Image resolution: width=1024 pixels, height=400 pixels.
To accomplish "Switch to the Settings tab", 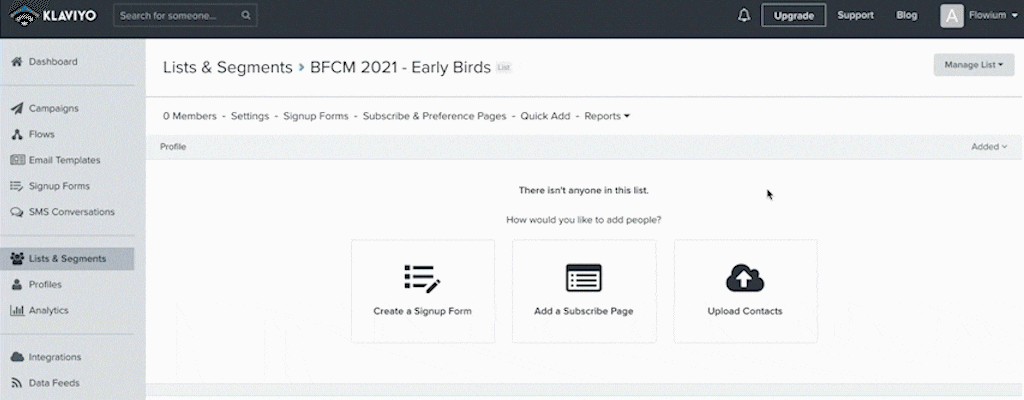I will (249, 116).
